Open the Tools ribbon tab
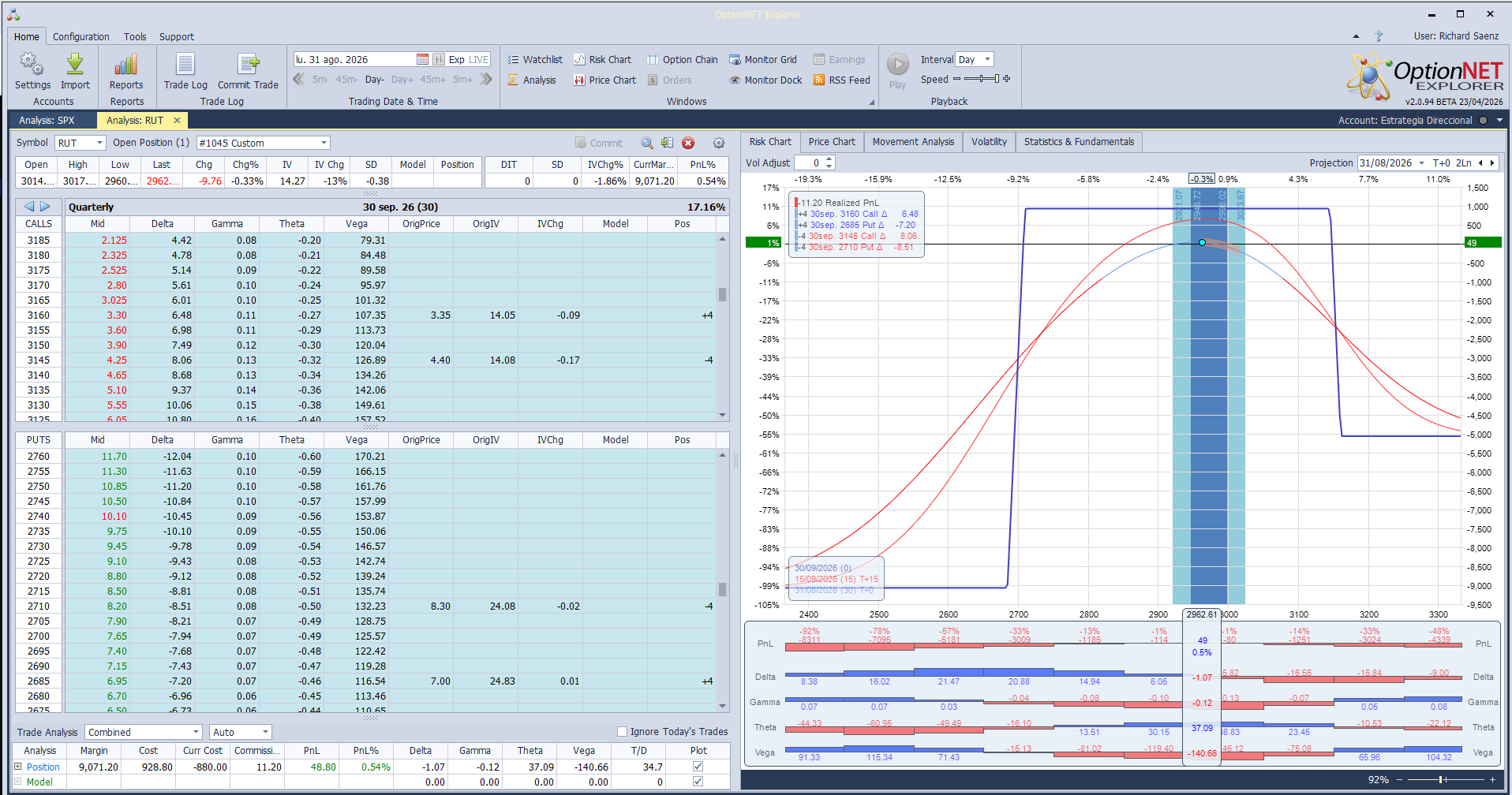1512x795 pixels. pyautogui.click(x=135, y=36)
